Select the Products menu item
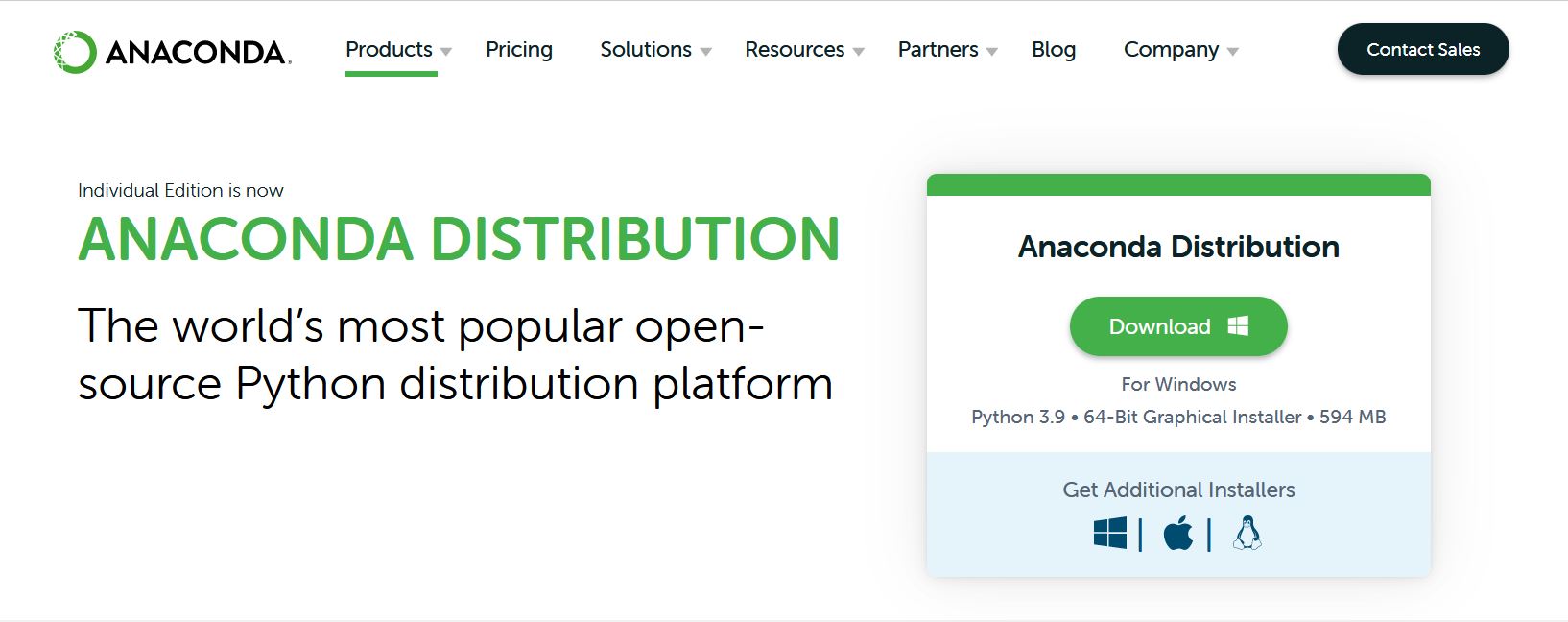 coord(389,50)
